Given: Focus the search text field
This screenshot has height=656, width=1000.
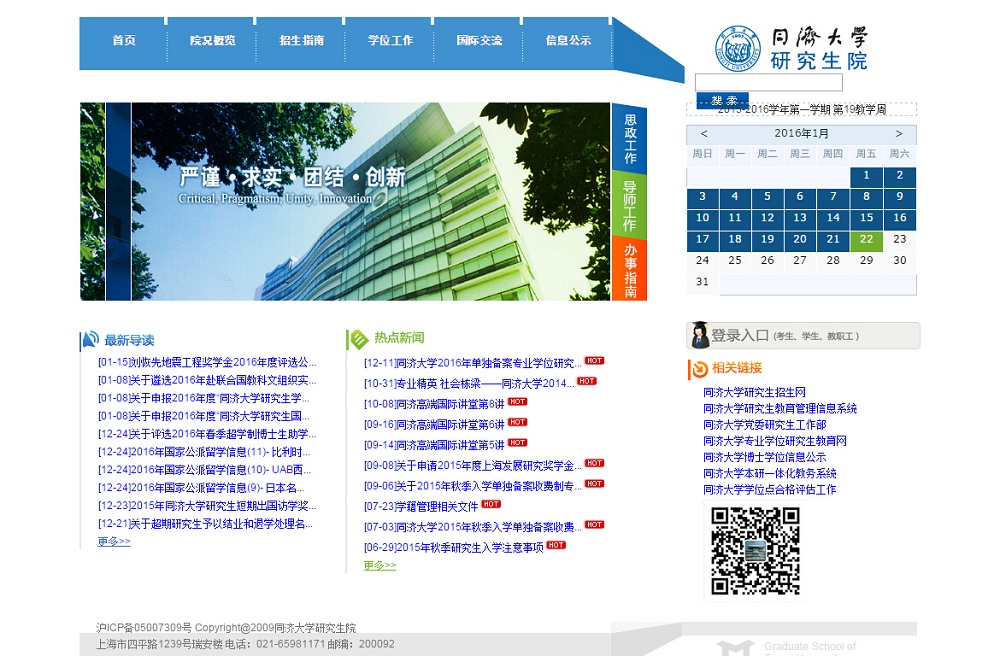Looking at the screenshot, I should click(x=768, y=82).
